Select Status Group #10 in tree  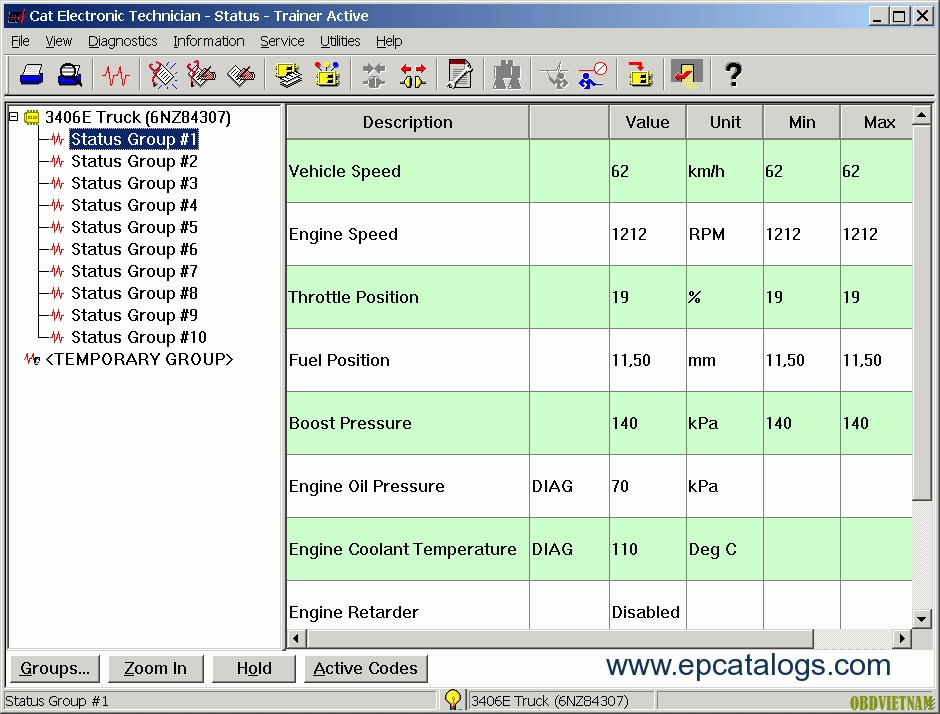tap(138, 338)
